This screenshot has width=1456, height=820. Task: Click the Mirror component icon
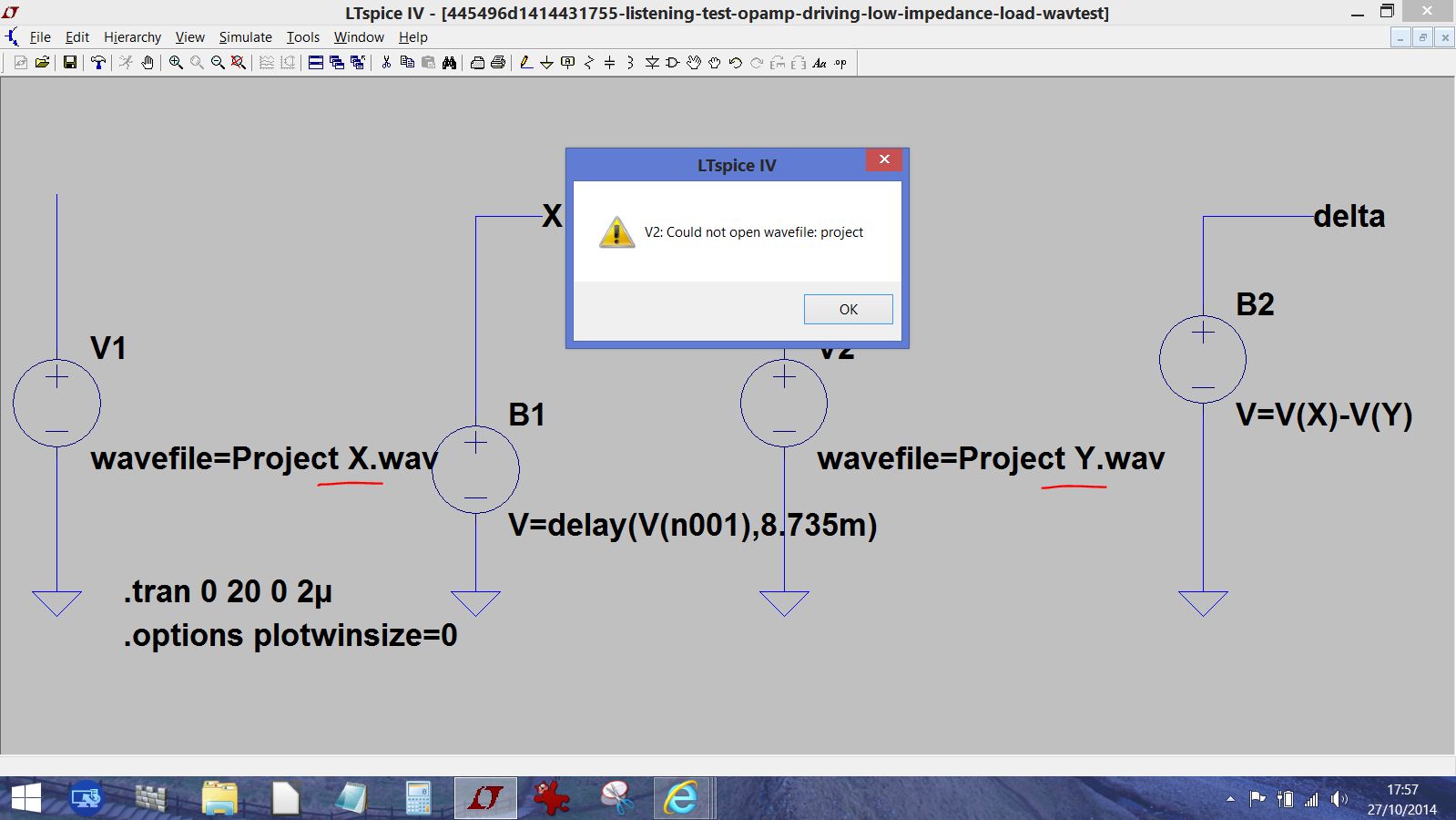[799, 62]
